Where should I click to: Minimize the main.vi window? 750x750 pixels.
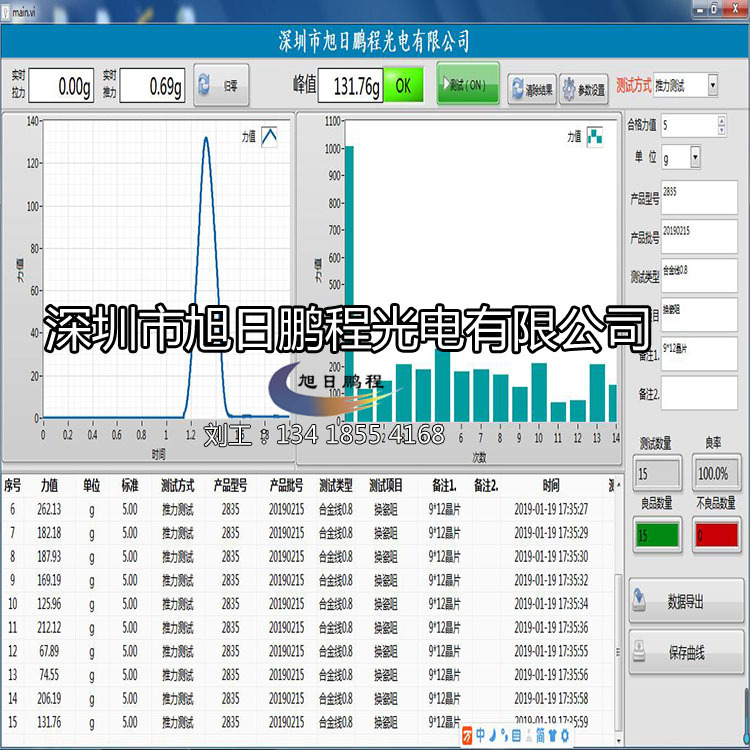tap(700, 9)
